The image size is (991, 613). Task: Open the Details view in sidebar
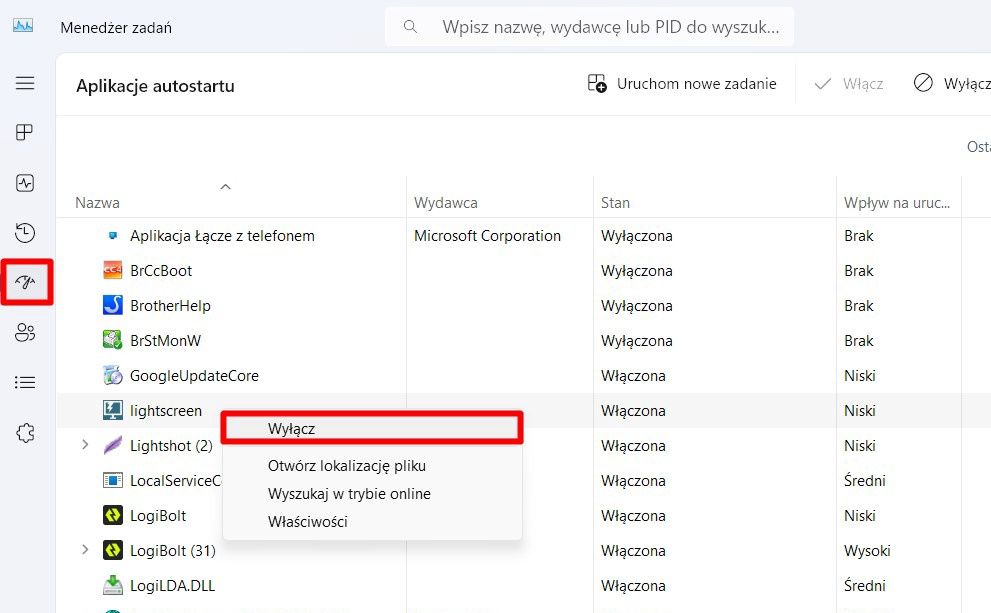coord(25,382)
